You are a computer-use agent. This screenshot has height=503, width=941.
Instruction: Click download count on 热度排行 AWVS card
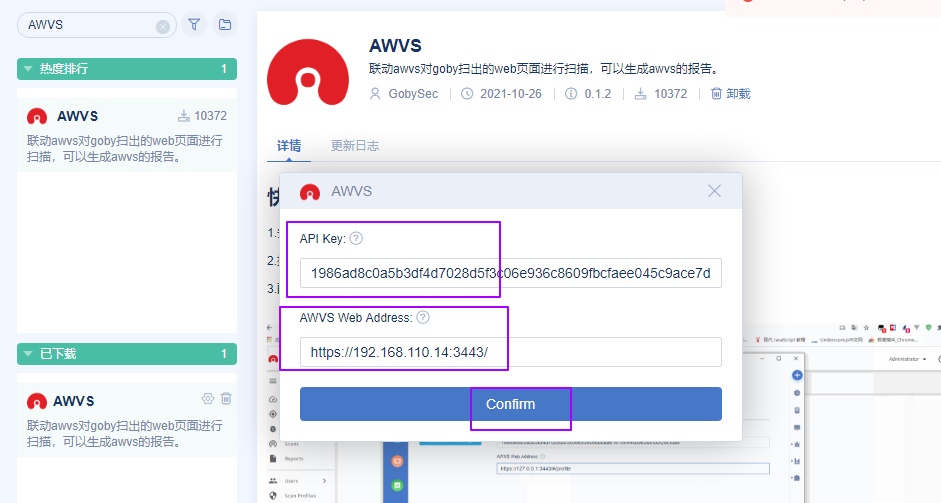(211, 116)
